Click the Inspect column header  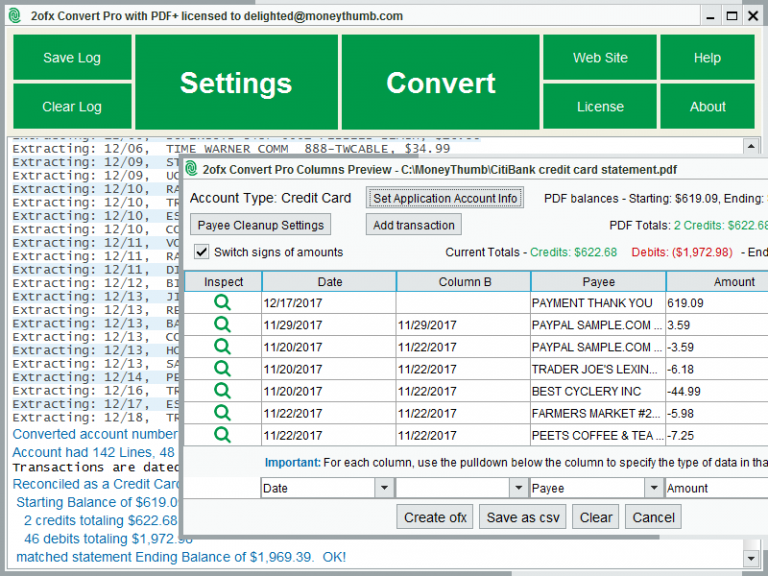(x=223, y=282)
